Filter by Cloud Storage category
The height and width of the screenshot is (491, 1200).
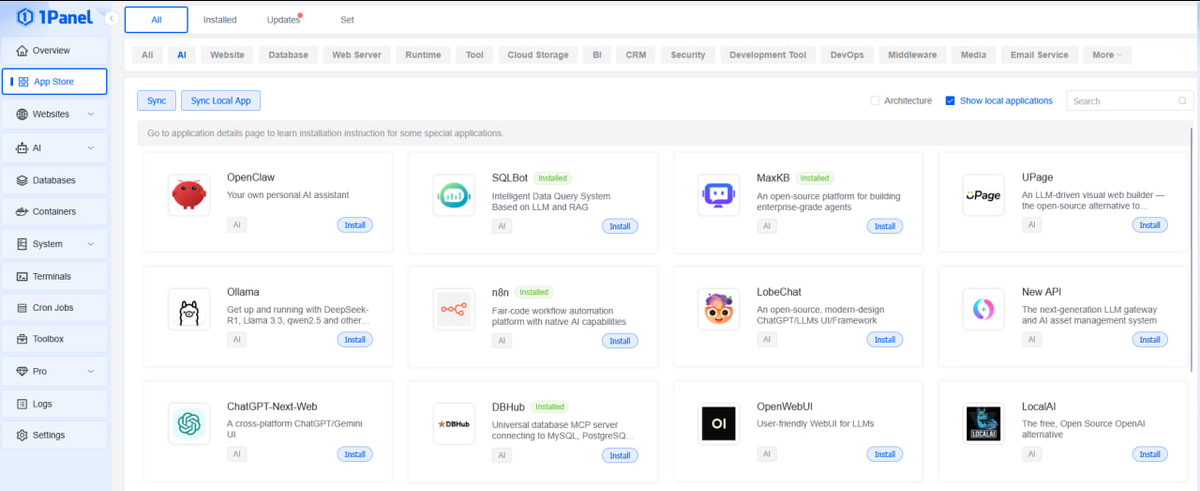538,55
